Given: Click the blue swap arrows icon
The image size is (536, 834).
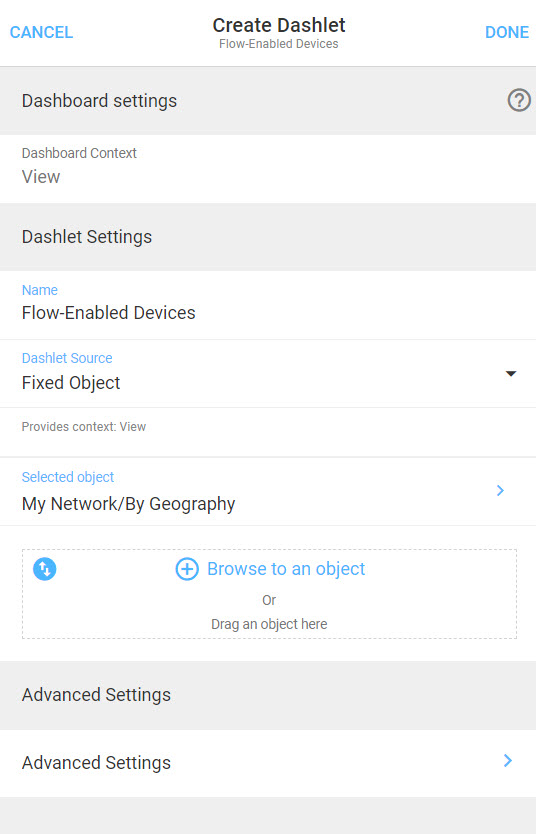Looking at the screenshot, I should [45, 569].
